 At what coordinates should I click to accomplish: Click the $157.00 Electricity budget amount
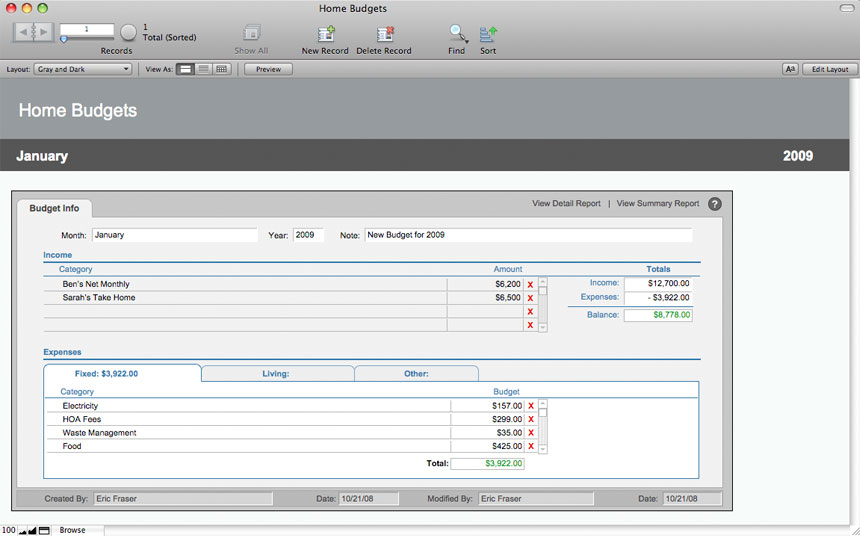(x=488, y=406)
